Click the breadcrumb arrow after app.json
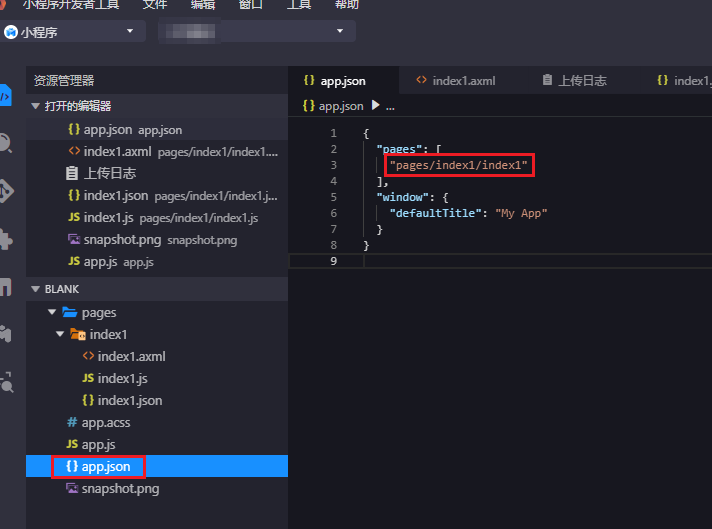 pos(376,105)
